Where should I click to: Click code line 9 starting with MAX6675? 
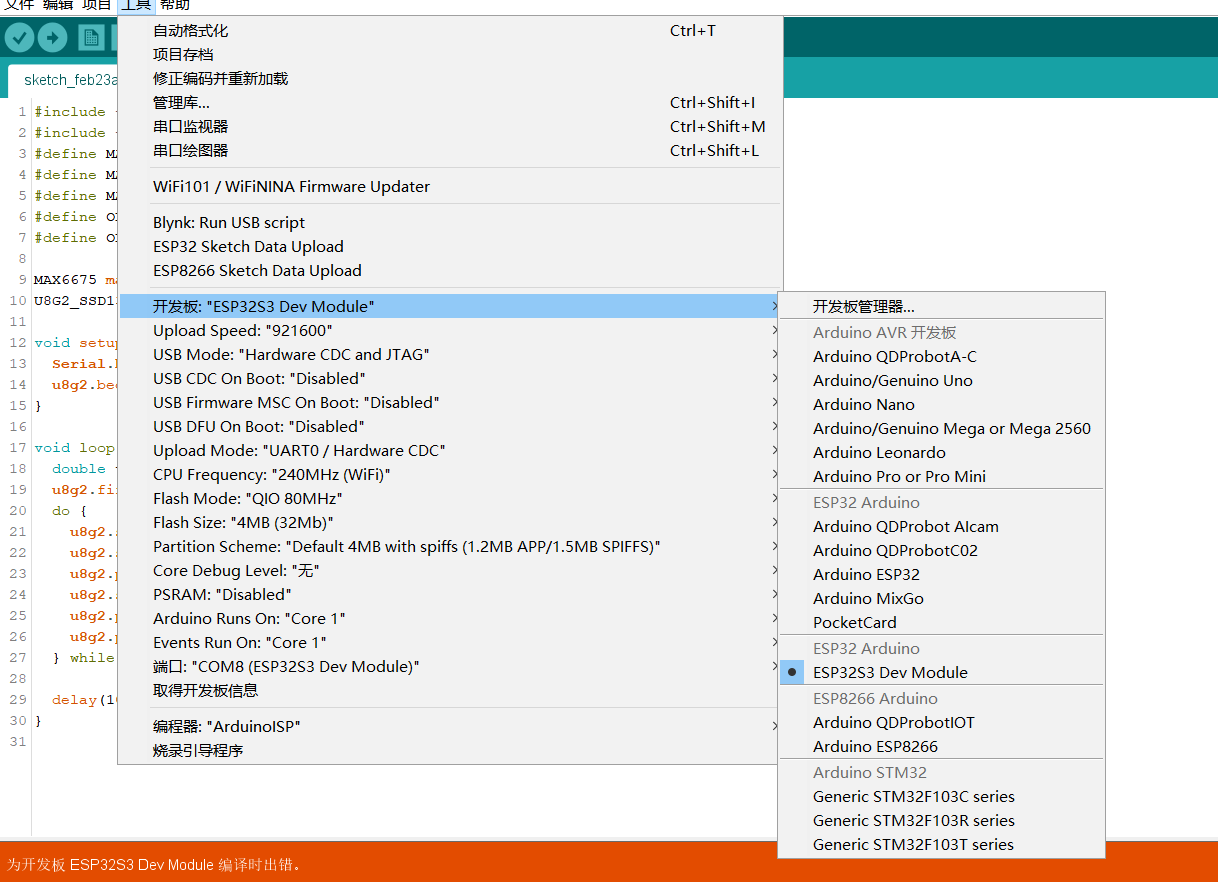(75, 280)
